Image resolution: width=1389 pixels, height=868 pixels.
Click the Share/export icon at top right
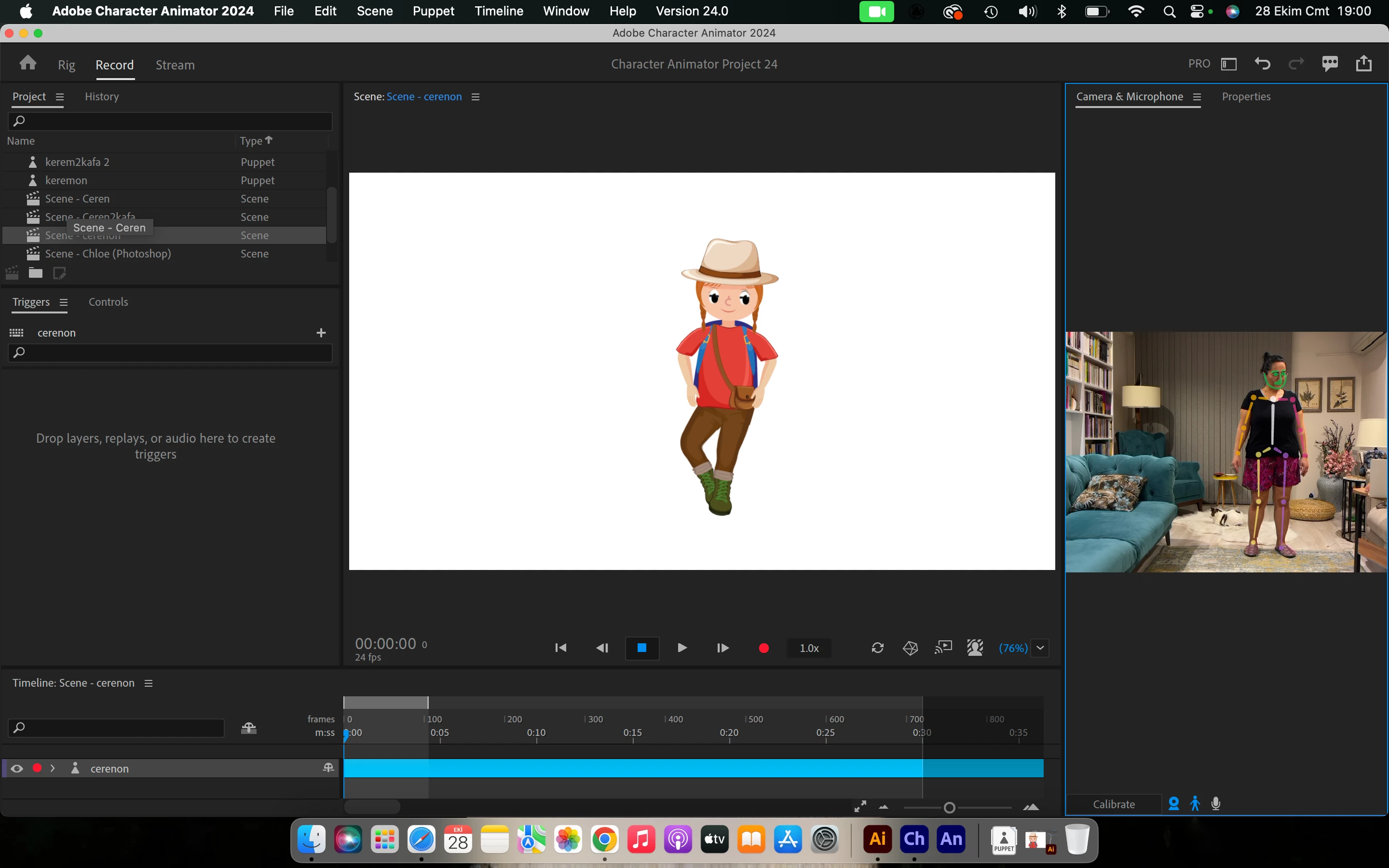click(x=1364, y=64)
